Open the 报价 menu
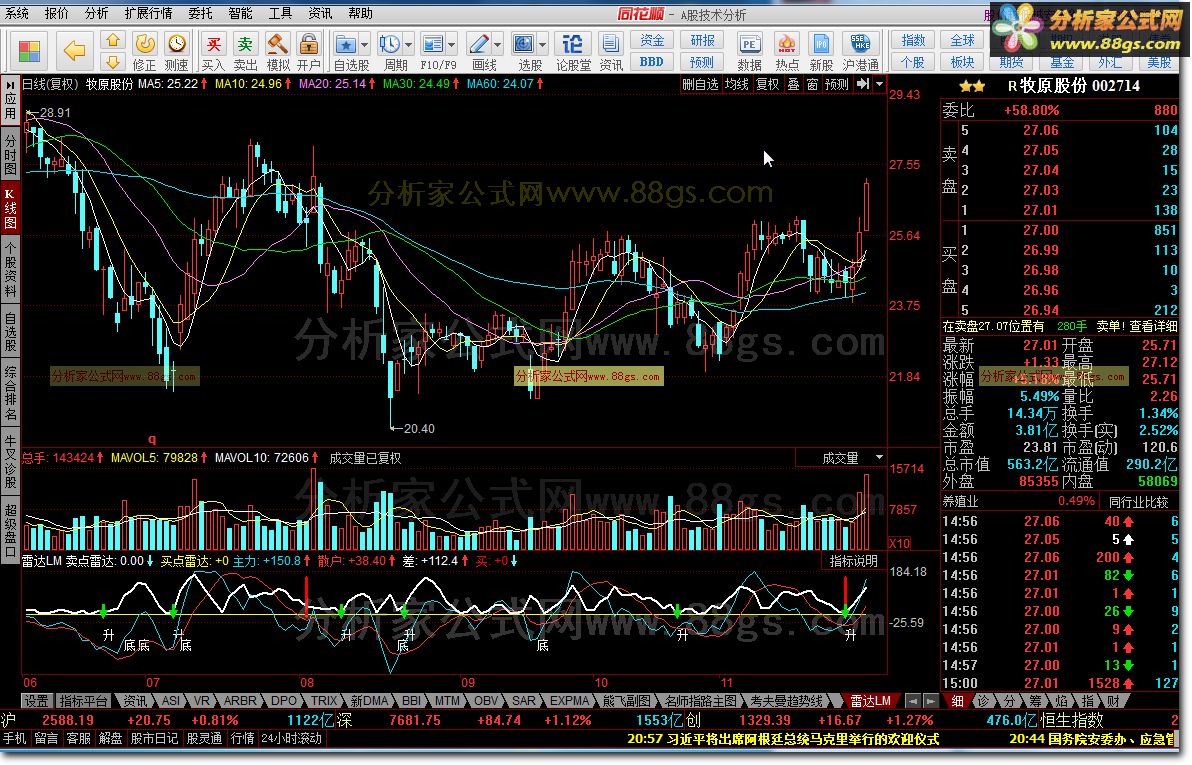 point(56,14)
